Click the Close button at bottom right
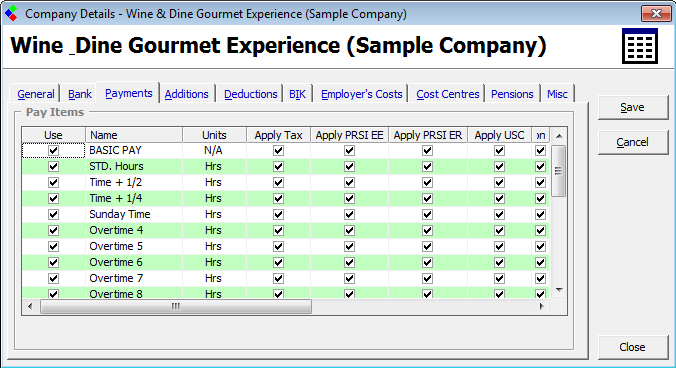 [x=632, y=347]
